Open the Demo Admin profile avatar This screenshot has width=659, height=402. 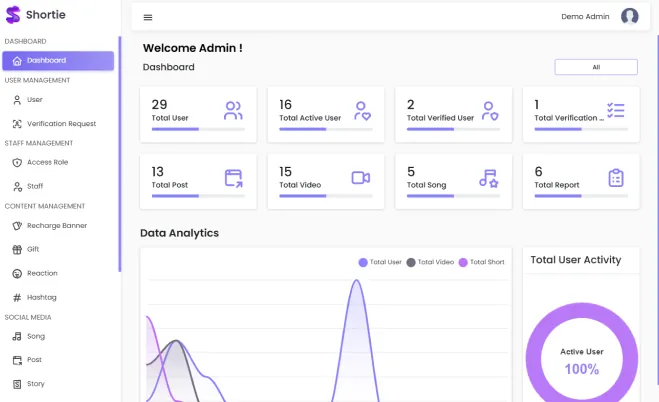click(x=630, y=16)
